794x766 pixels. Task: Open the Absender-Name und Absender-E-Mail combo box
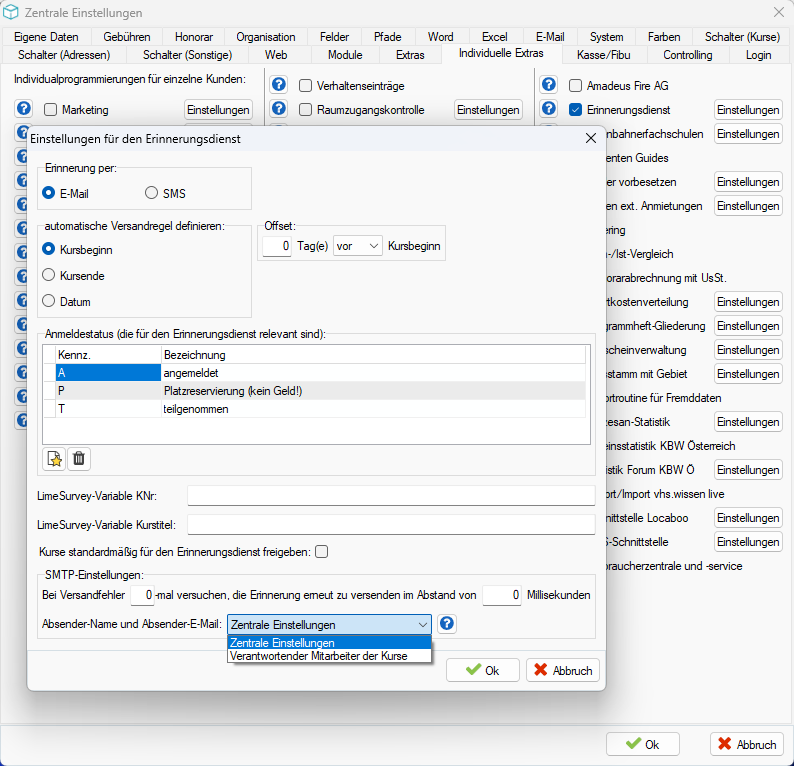tap(329, 625)
